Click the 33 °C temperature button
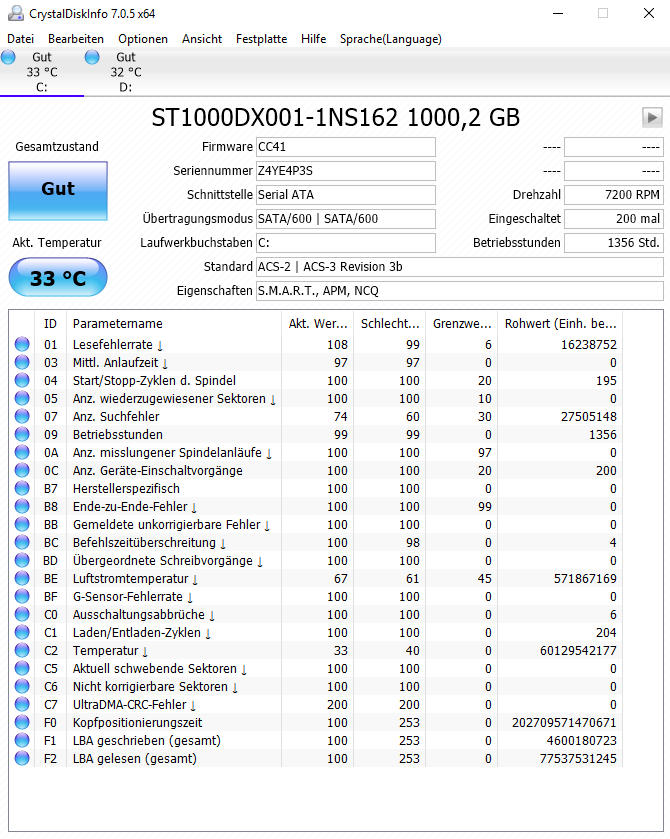 (x=58, y=277)
